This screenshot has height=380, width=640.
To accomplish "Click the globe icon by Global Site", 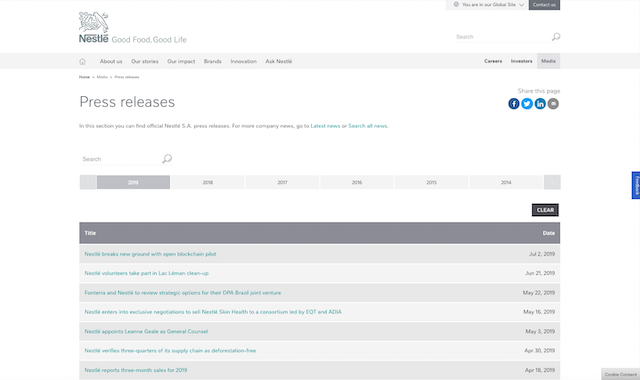I will (456, 4).
